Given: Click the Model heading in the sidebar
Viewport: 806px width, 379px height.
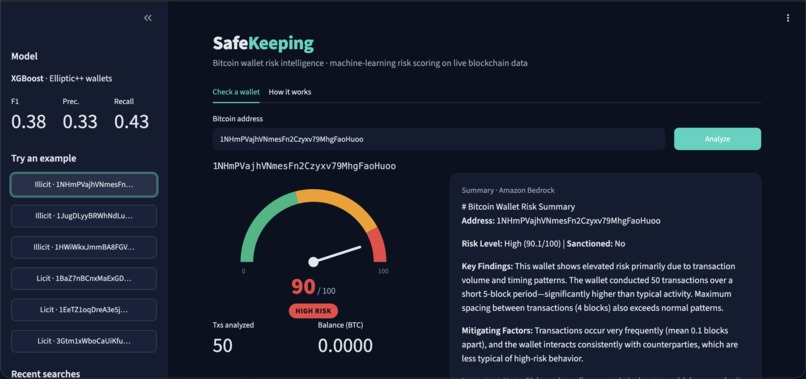Looking at the screenshot, I should [x=24, y=57].
